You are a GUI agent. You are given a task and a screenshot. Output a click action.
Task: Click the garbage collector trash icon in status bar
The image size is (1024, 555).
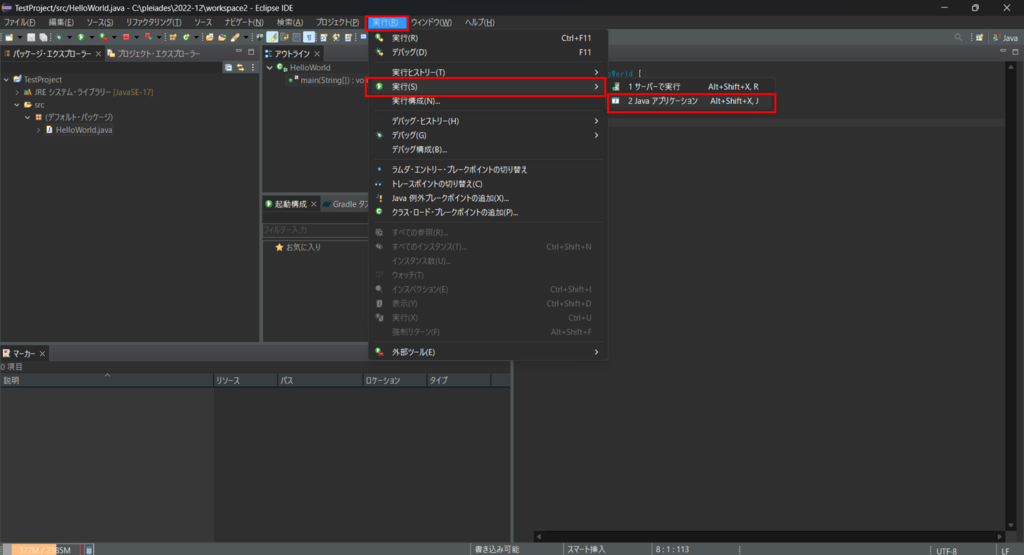coord(89,549)
